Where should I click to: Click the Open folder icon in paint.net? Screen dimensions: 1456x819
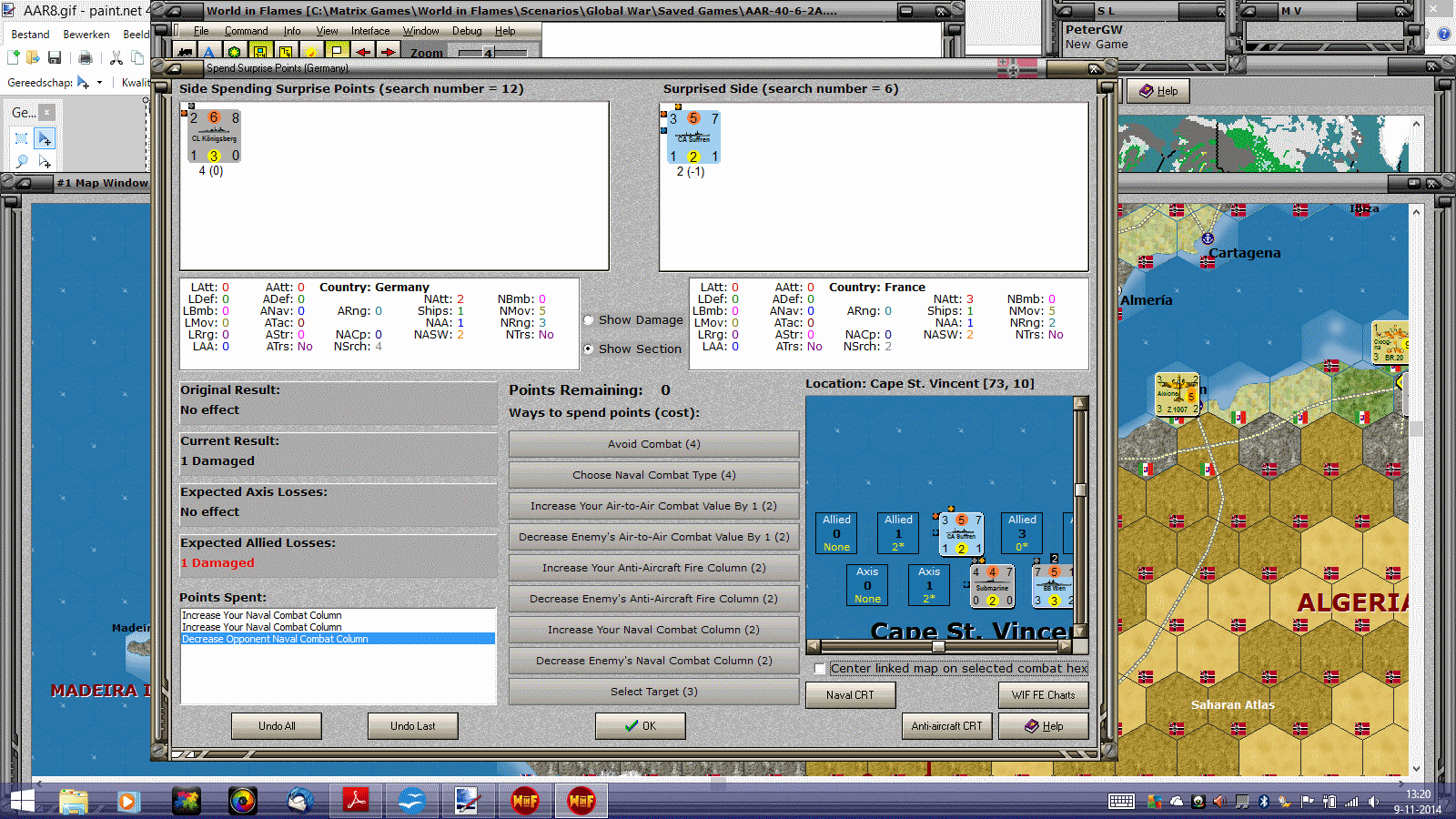pos(34,57)
